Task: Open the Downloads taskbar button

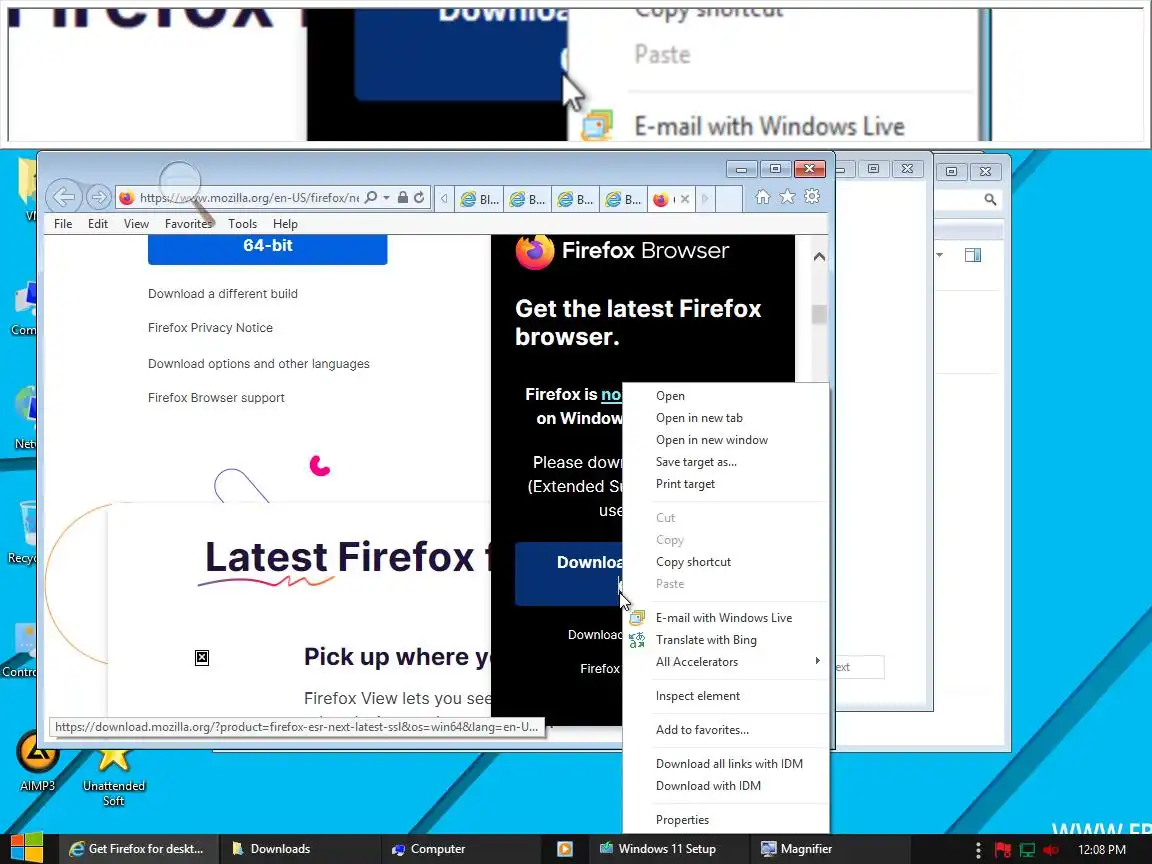Action: [299, 849]
